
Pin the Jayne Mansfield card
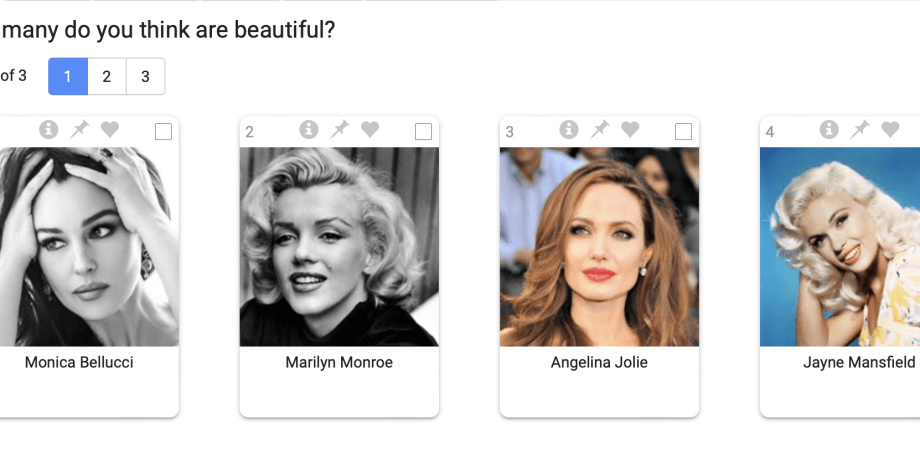(860, 129)
